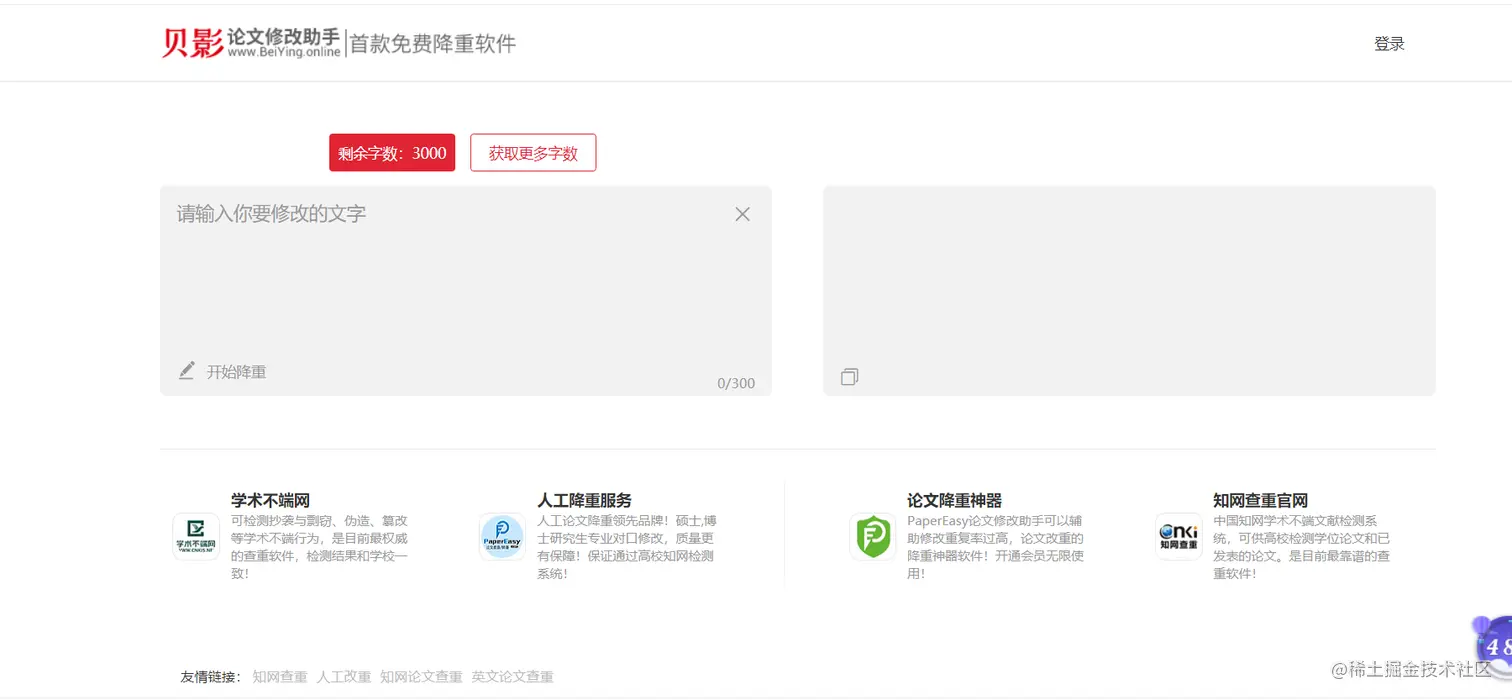Screen dimensions: 1512x700
Task: Open the 登录 login link
Action: [x=1389, y=44]
